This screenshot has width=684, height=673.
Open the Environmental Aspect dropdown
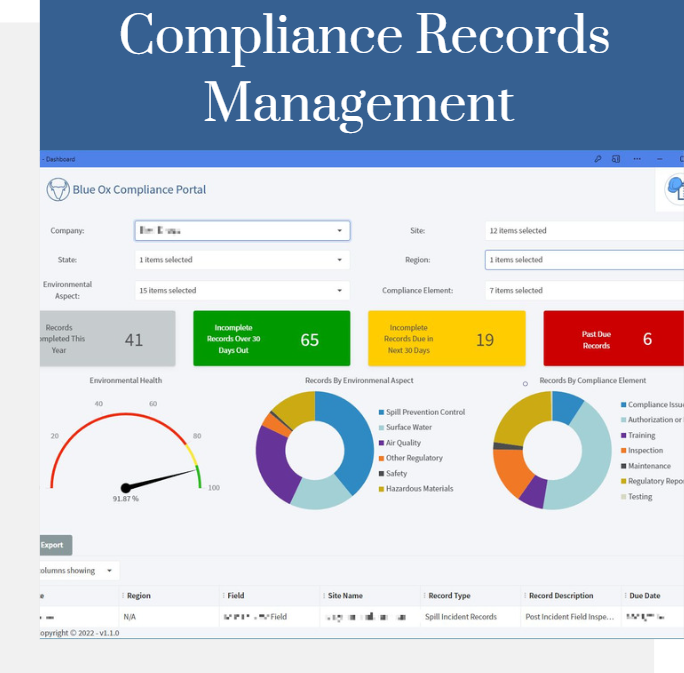(x=242, y=290)
